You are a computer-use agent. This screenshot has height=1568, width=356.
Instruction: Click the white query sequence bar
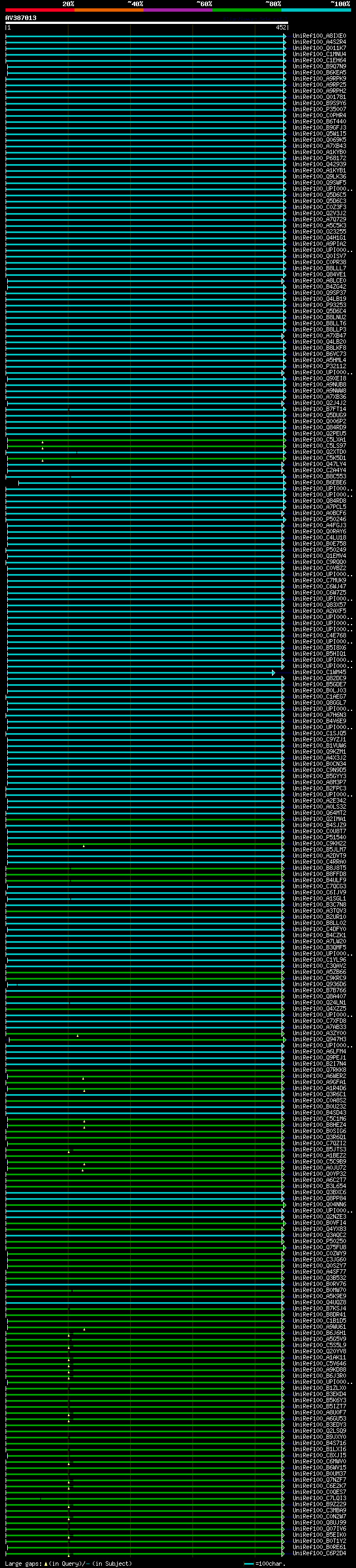point(147,22)
